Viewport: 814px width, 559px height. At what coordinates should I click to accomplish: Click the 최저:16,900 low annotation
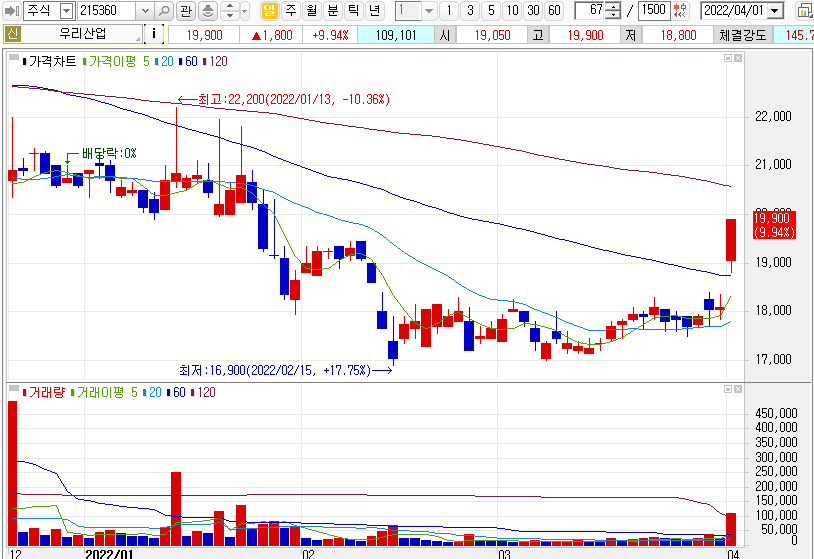coord(275,370)
